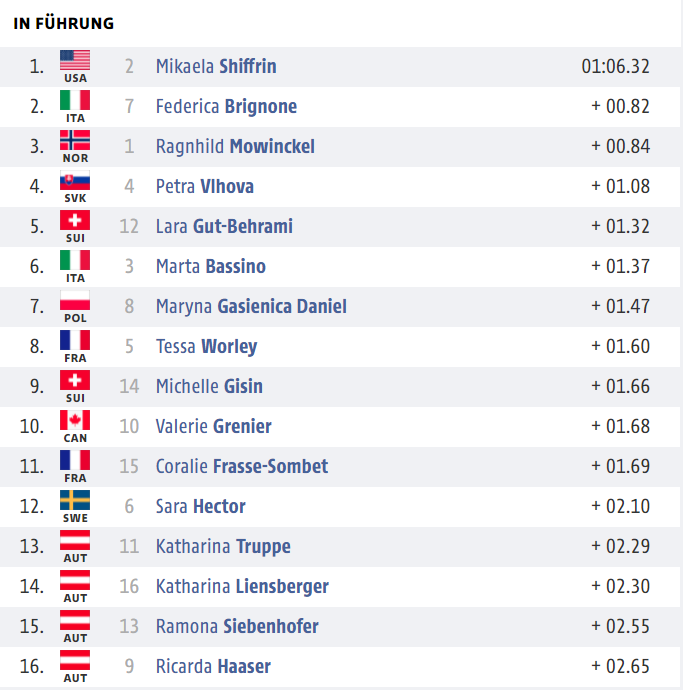686x695 pixels.
Task: Open Mikaela Shiffrin's athlete profile link
Action: tap(216, 66)
